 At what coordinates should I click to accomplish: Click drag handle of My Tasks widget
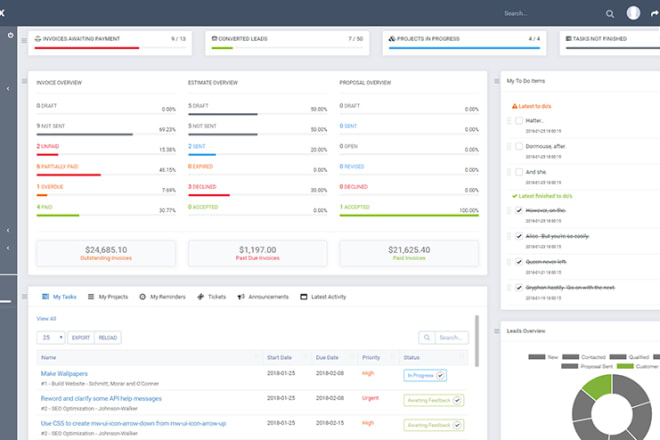point(24,297)
